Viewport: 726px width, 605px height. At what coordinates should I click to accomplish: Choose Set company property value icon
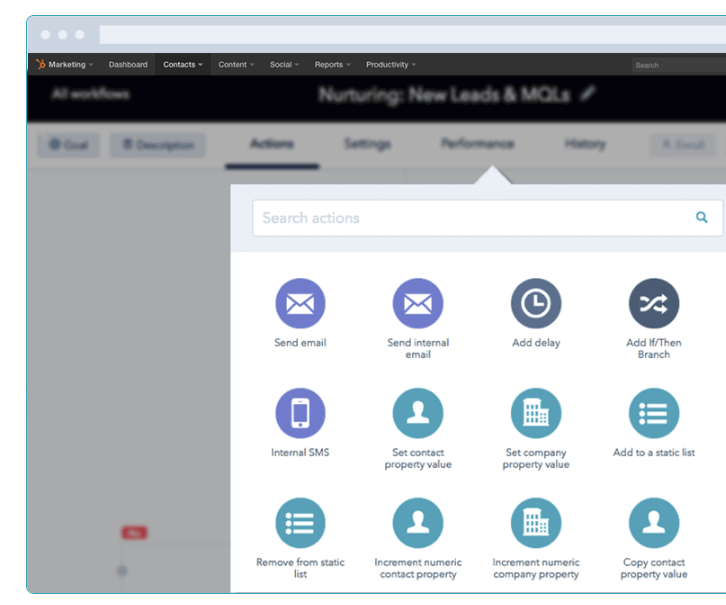pos(536,413)
